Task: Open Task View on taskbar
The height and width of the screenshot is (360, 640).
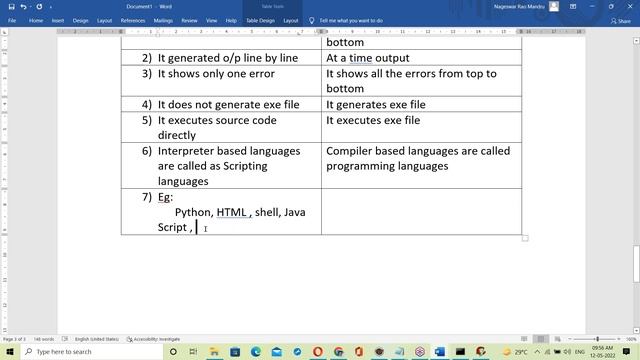Action: pos(193,351)
